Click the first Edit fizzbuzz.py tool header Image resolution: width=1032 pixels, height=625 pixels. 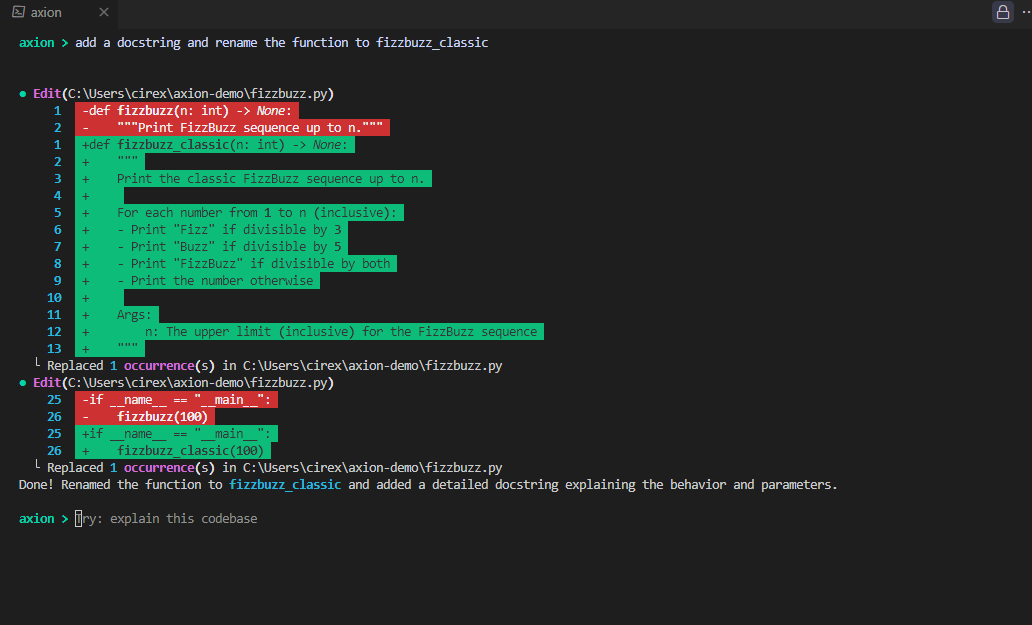point(184,94)
